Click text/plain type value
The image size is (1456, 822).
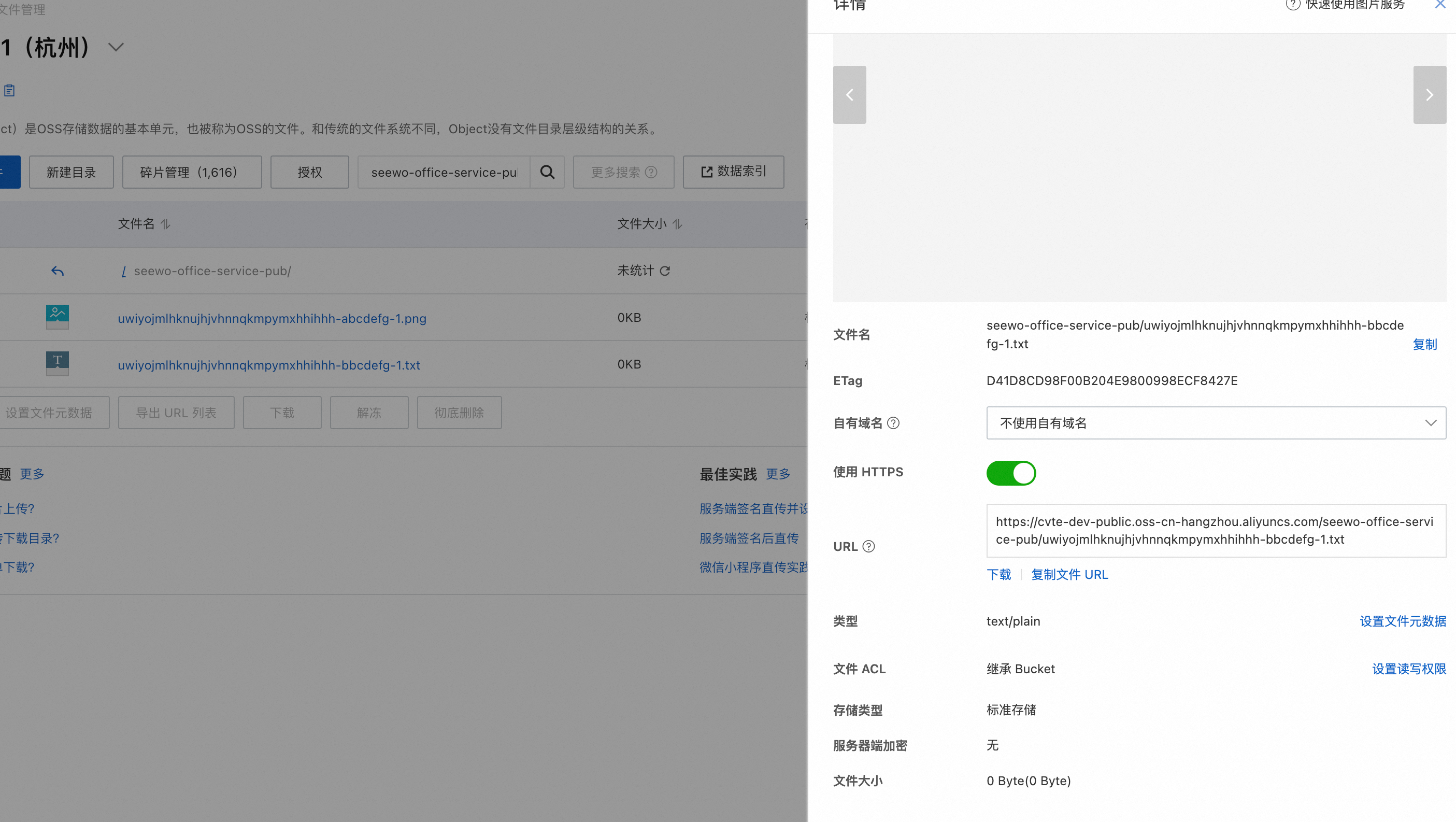(1013, 621)
